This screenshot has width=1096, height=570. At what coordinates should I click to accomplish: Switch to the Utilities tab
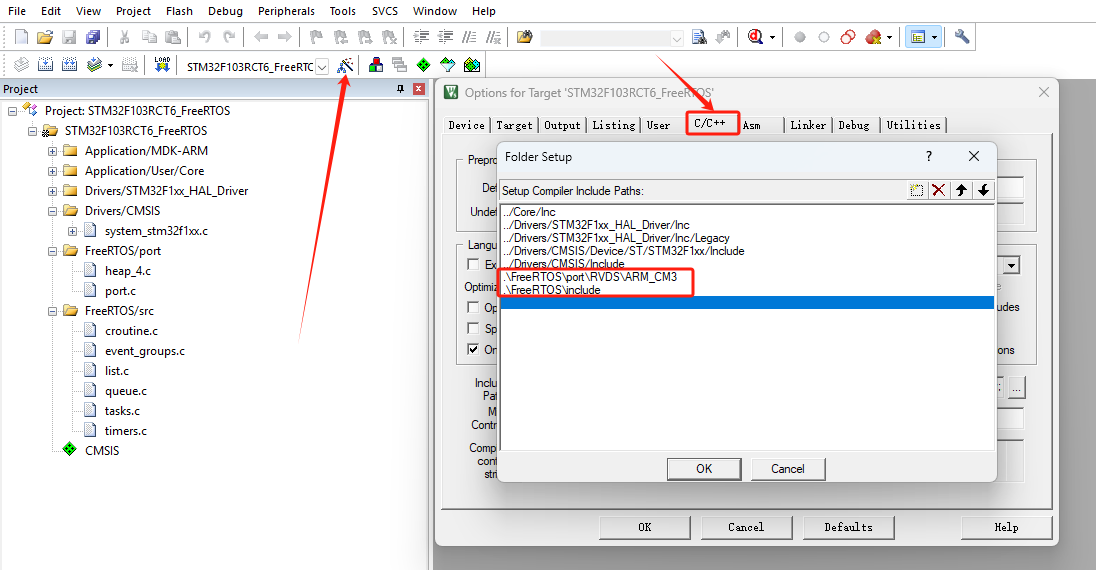[x=914, y=125]
